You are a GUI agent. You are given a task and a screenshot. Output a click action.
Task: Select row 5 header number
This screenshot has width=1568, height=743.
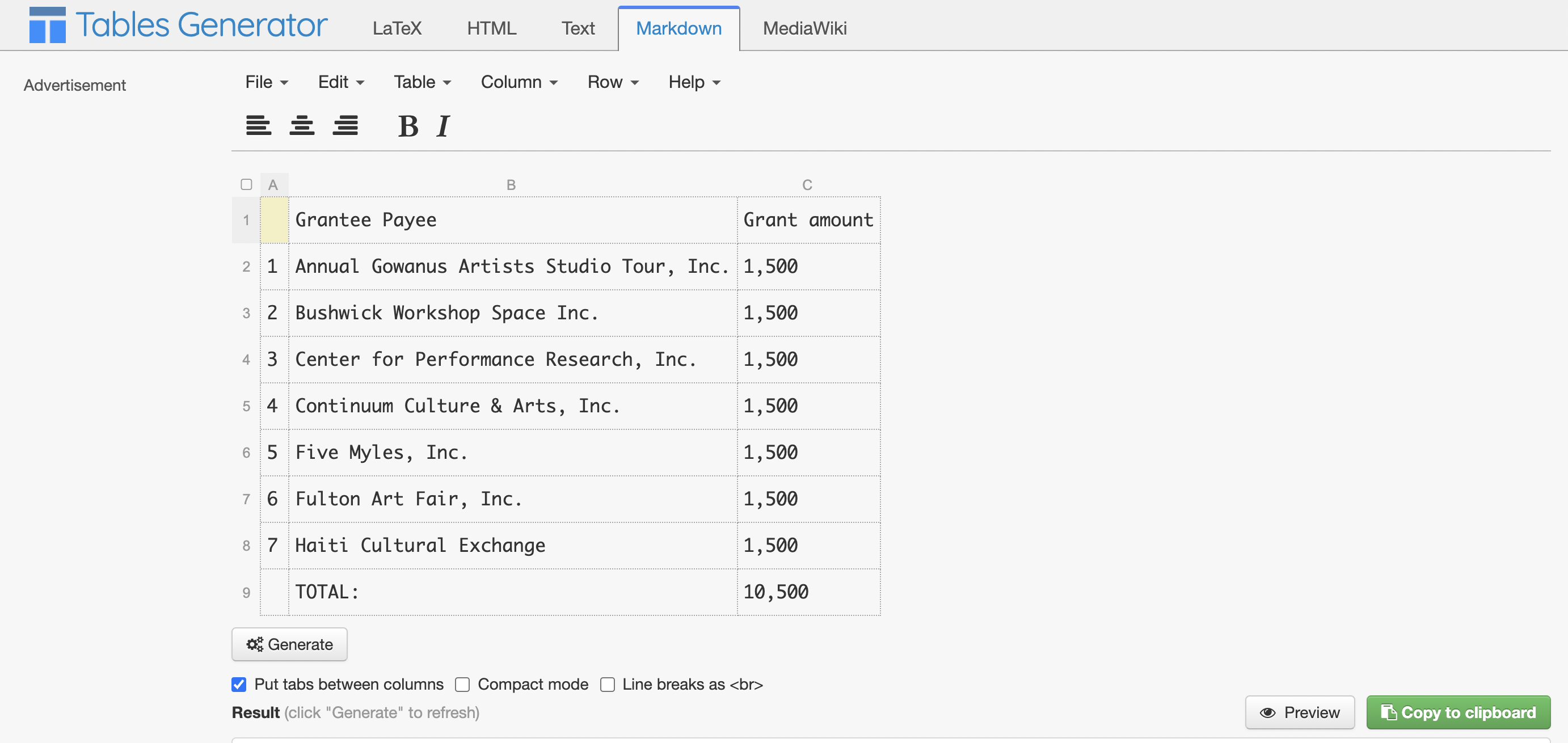click(x=246, y=407)
